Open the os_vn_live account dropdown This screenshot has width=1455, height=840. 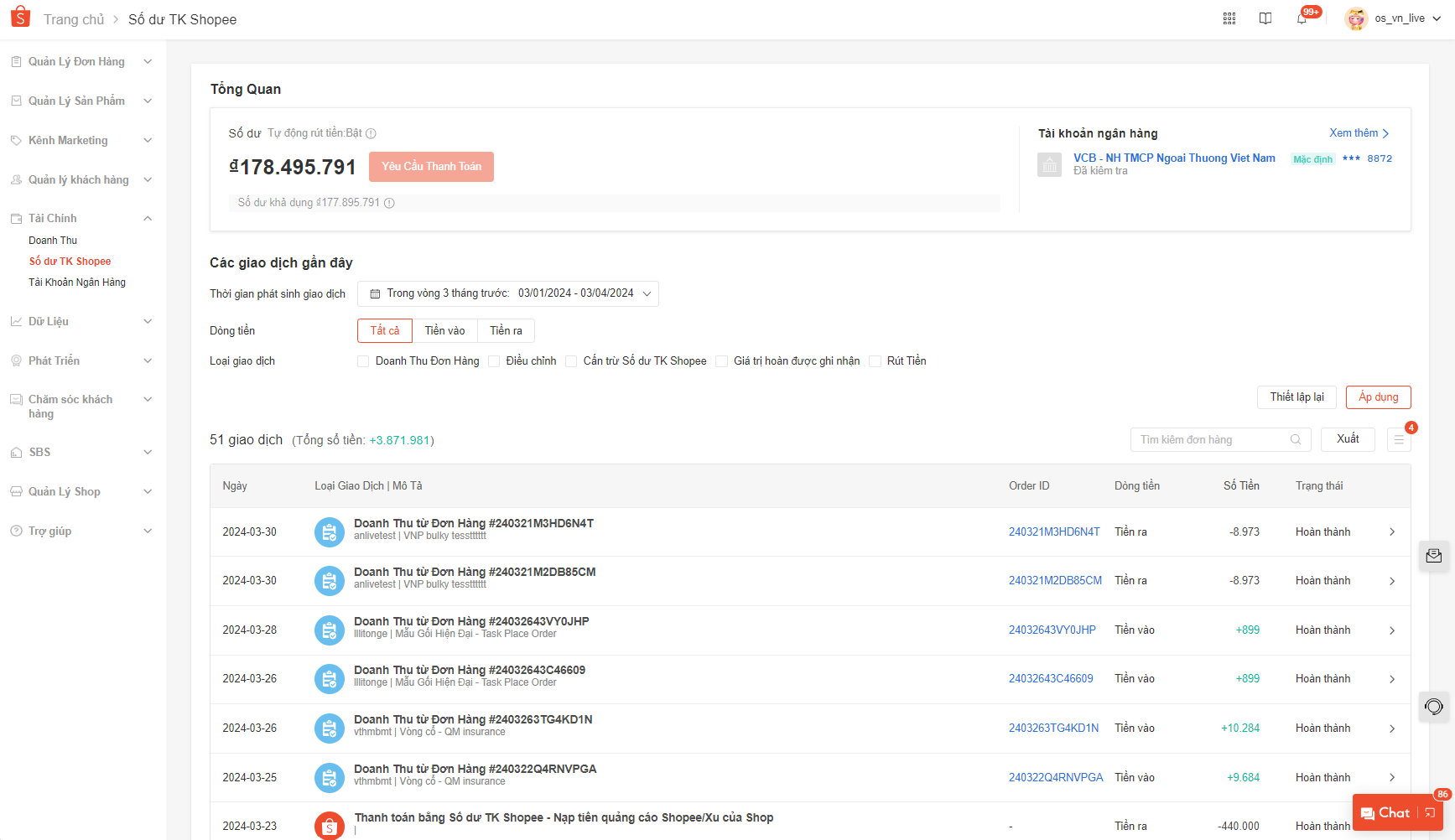coord(1393,18)
